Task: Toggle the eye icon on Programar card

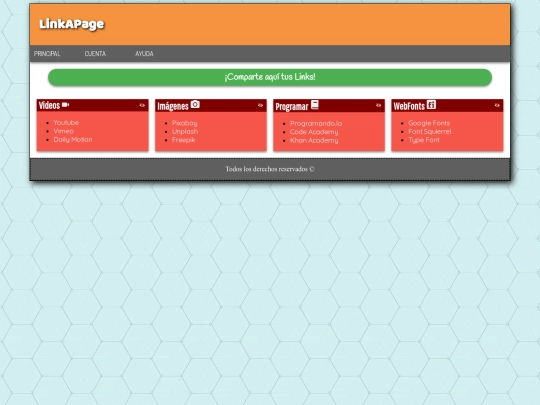Action: [x=378, y=105]
